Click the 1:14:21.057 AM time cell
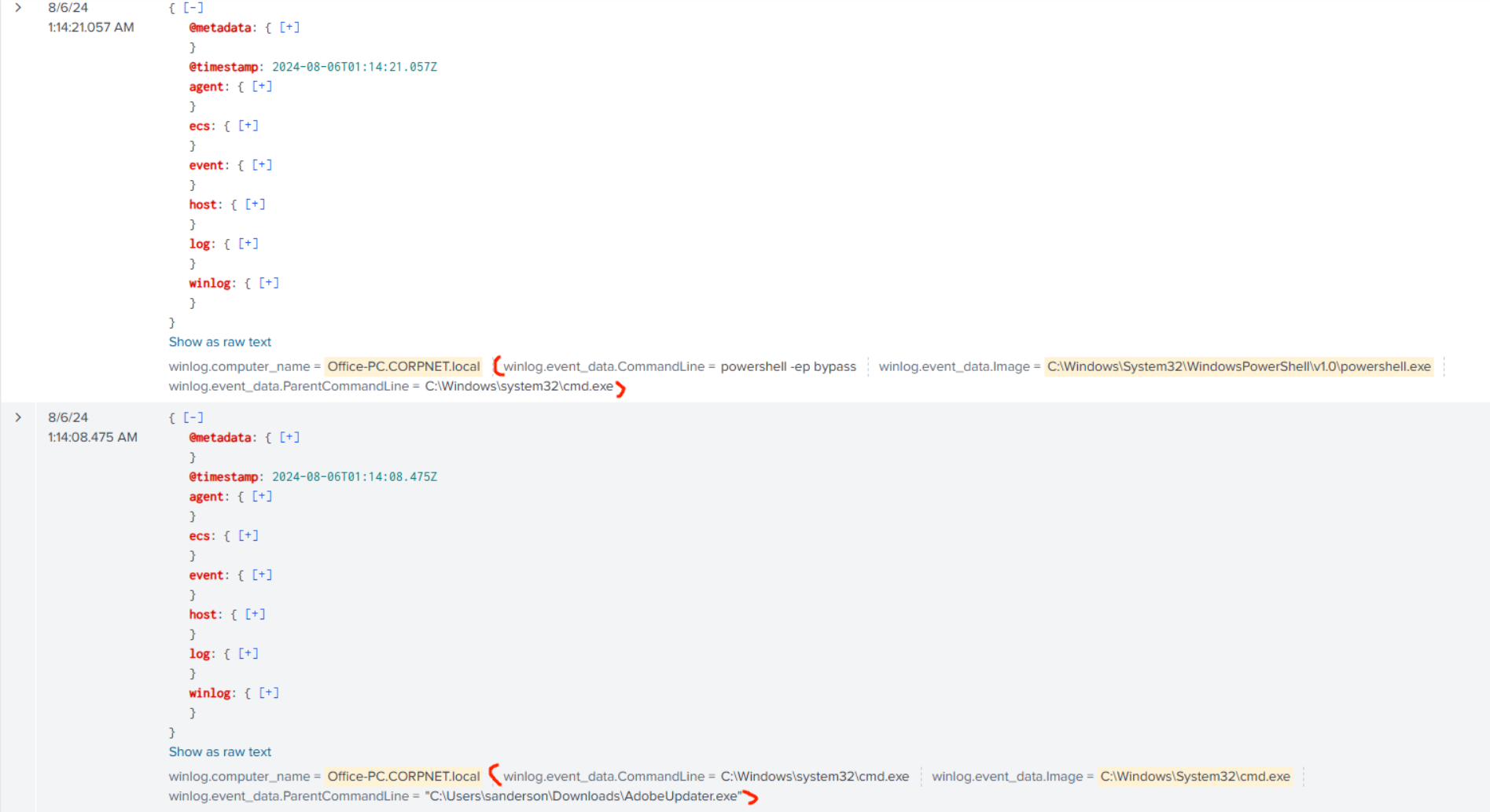 pyautogui.click(x=91, y=28)
